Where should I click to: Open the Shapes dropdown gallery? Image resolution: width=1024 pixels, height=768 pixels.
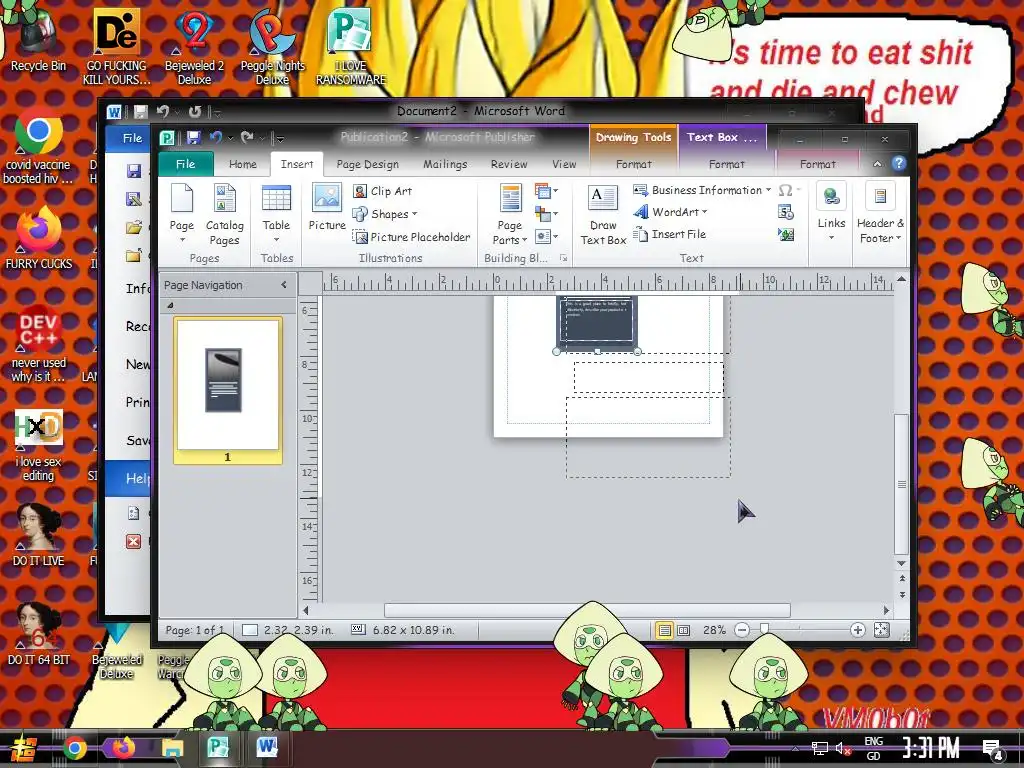[x=385, y=214]
